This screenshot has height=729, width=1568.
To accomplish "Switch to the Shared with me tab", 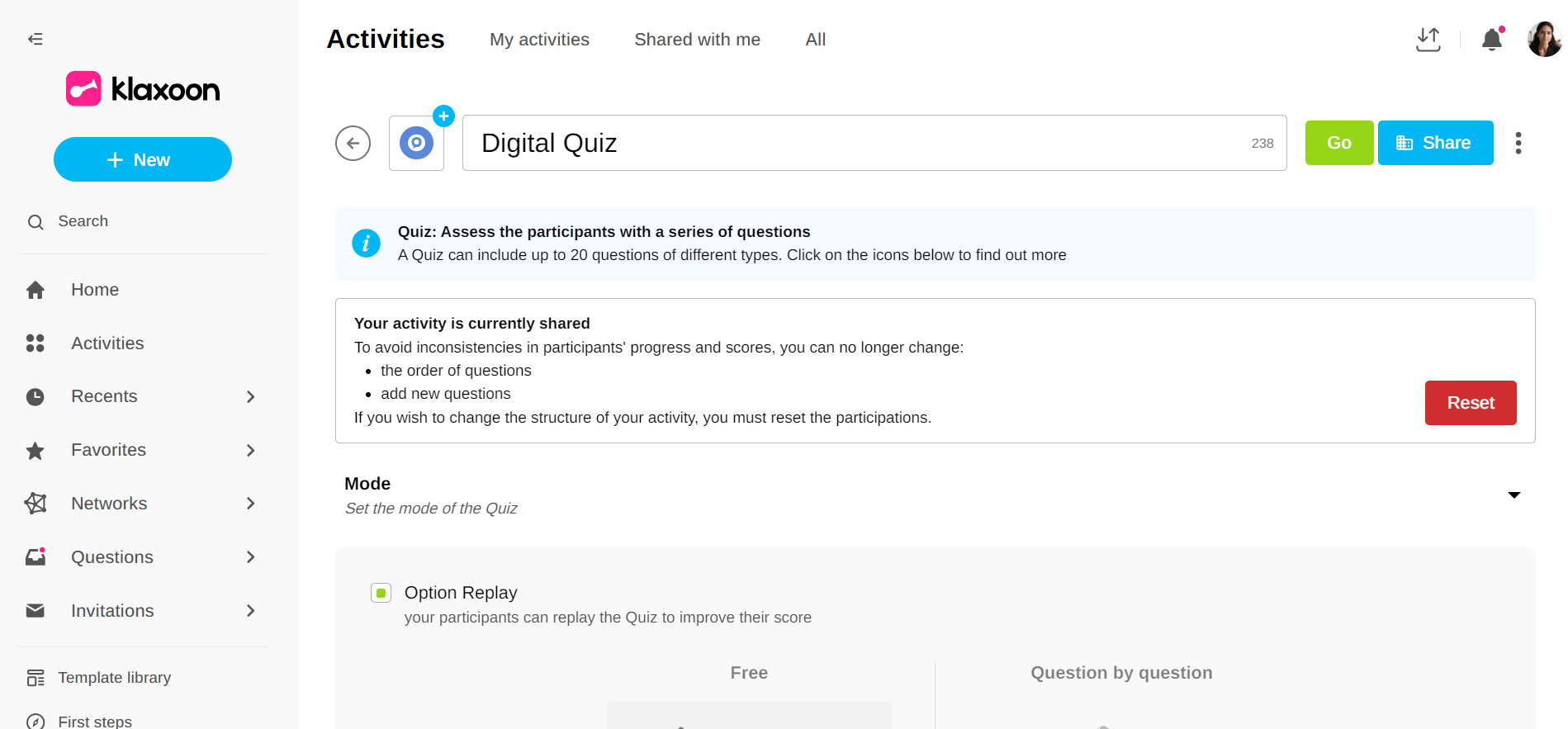I will click(x=697, y=40).
